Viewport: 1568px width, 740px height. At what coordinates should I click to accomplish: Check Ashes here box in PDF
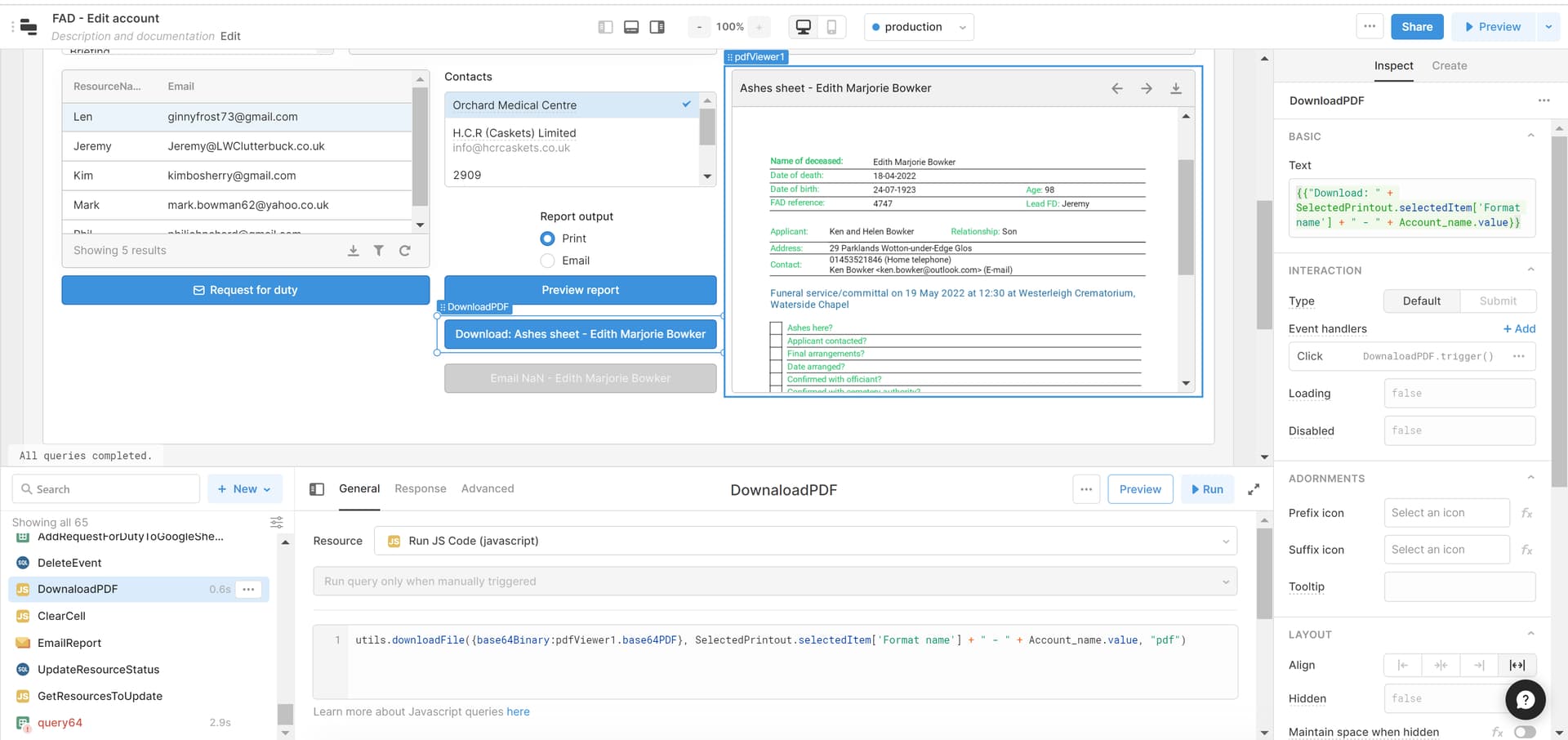click(776, 328)
